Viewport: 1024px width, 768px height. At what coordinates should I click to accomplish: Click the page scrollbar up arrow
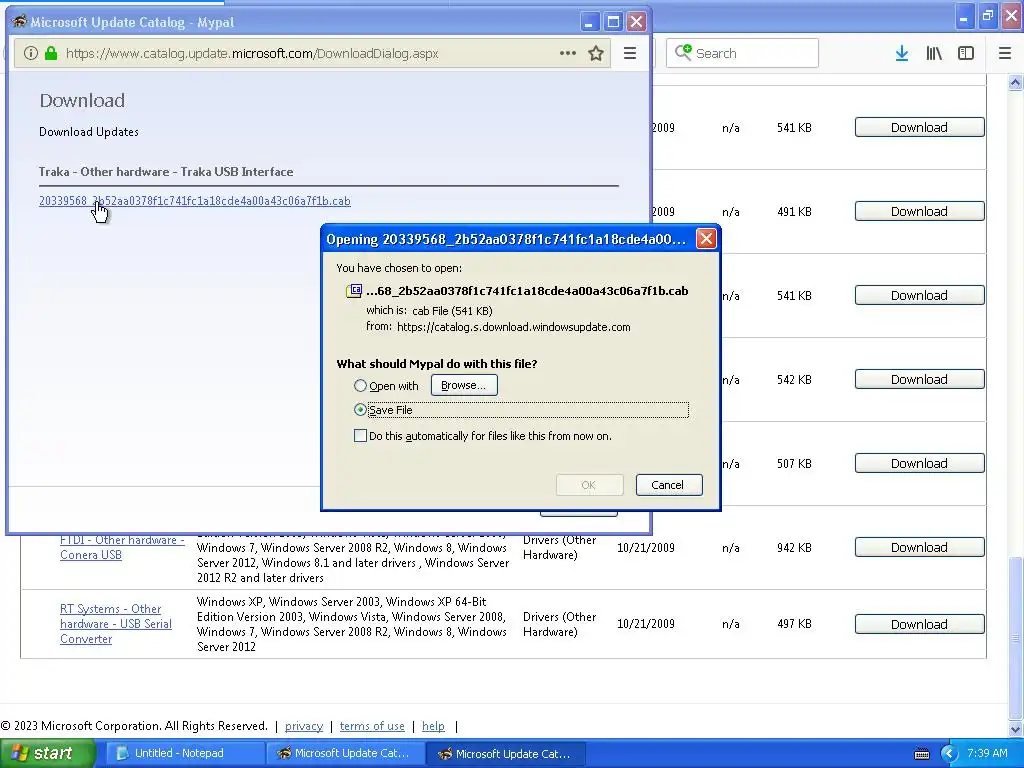[x=1015, y=82]
